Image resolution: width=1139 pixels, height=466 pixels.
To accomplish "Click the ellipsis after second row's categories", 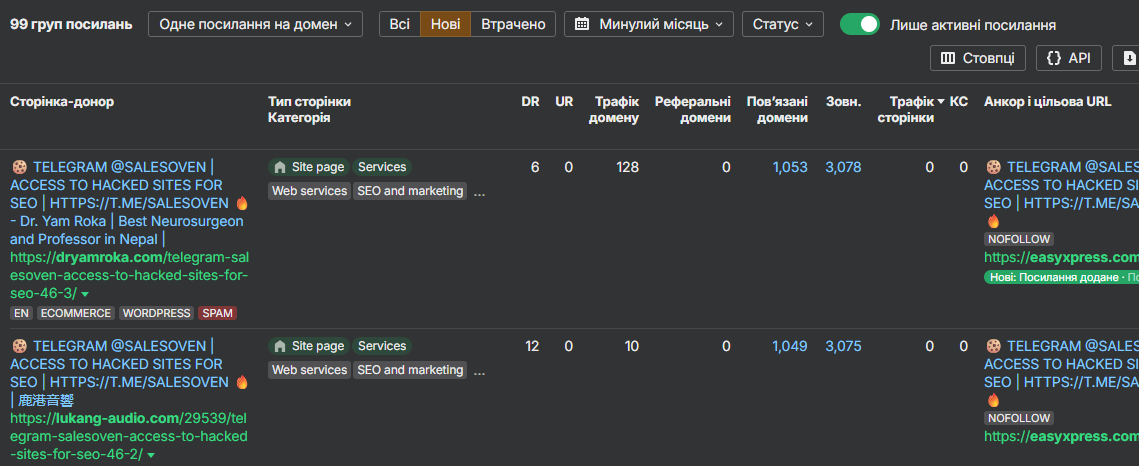I will click(479, 370).
